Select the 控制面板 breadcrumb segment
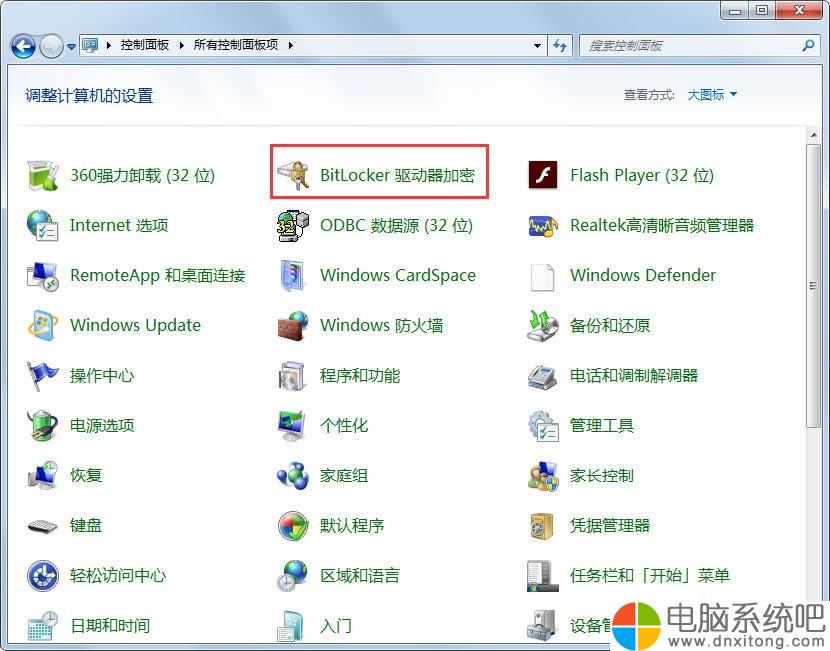The image size is (830, 651). (x=145, y=45)
